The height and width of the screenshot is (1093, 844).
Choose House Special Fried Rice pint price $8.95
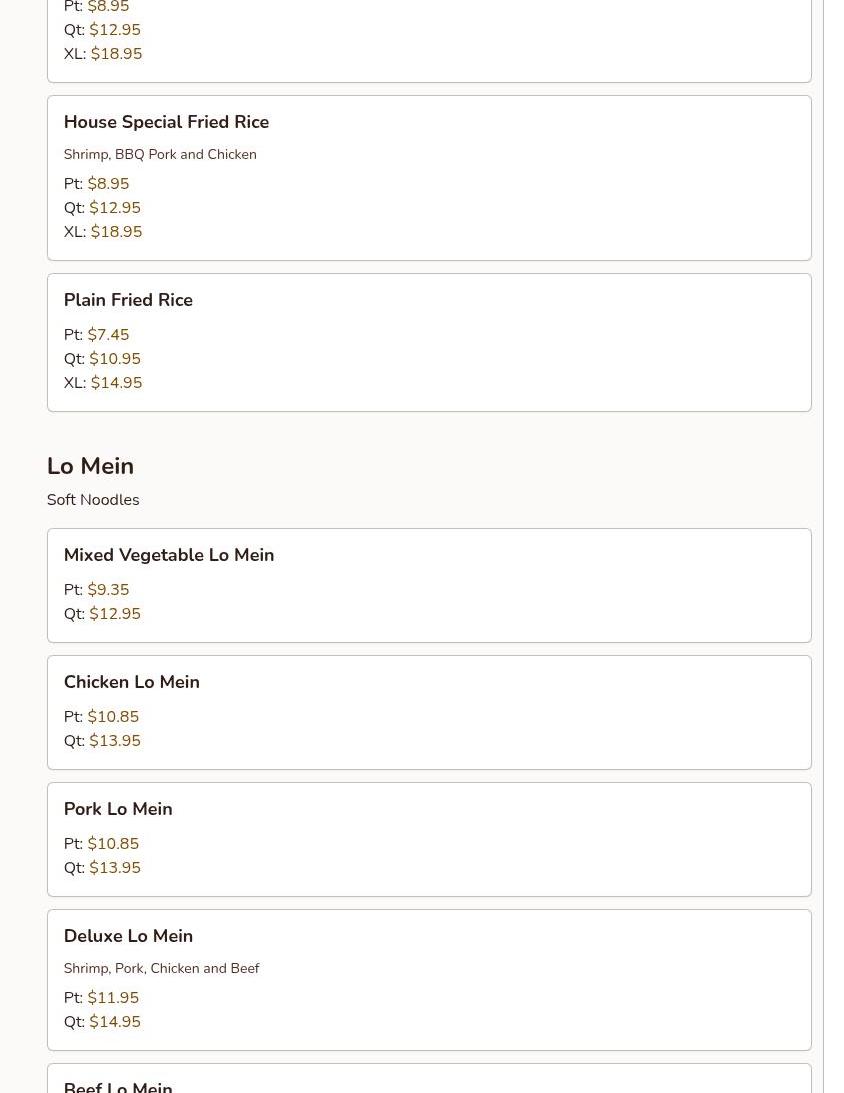click(x=108, y=184)
